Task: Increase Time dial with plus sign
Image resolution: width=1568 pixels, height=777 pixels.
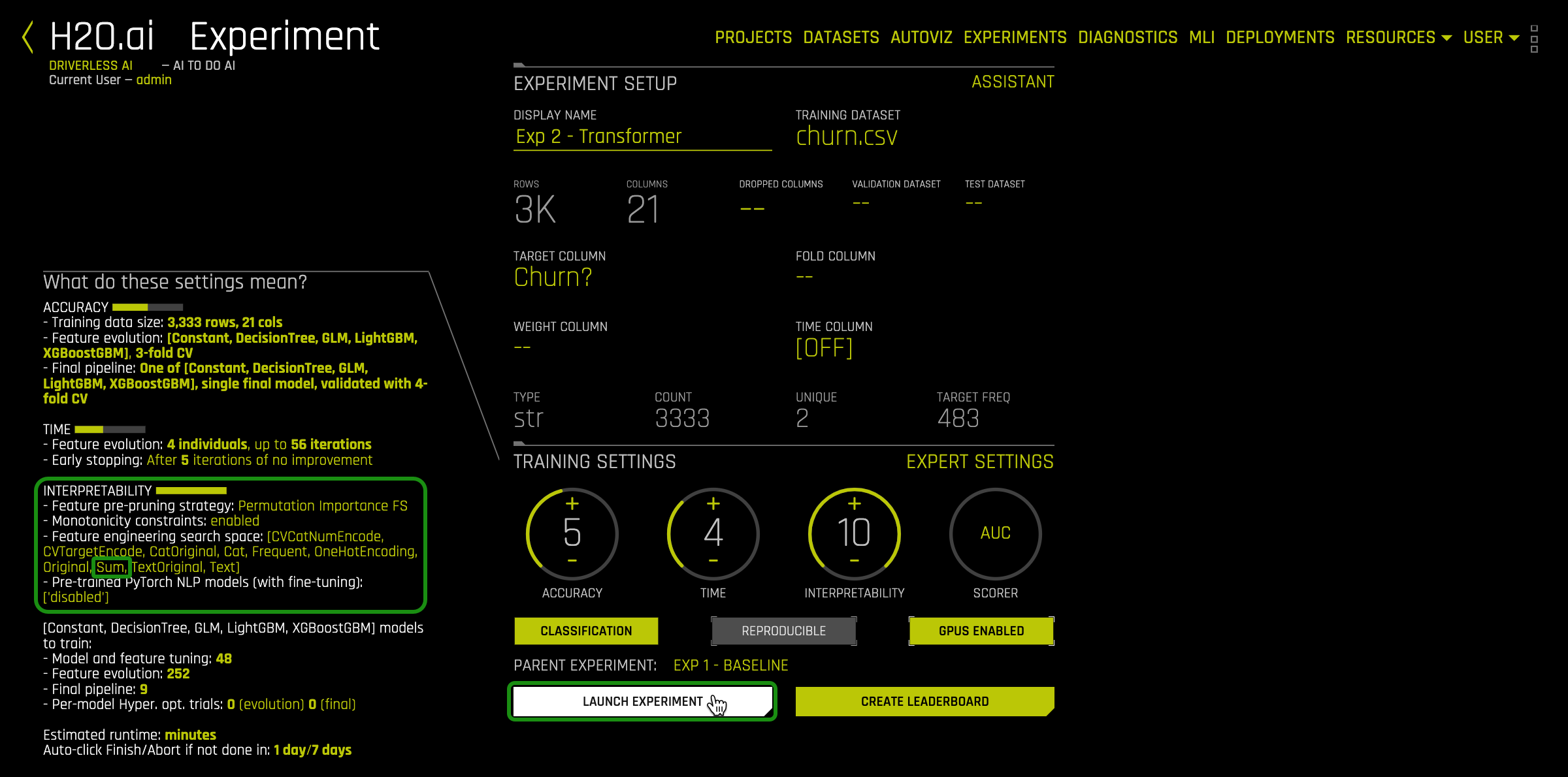Action: 713,503
